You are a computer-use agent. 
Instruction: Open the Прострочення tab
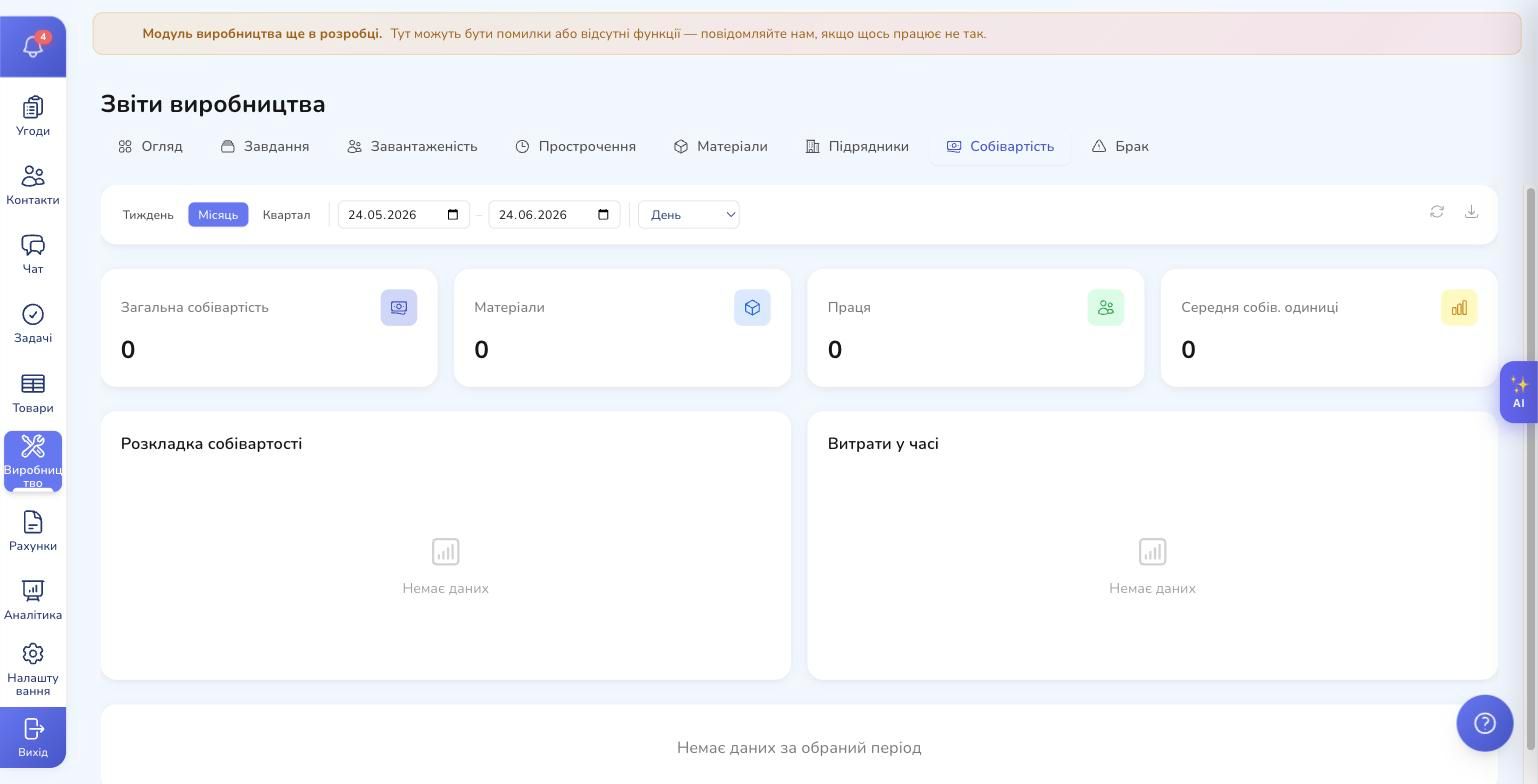click(576, 146)
